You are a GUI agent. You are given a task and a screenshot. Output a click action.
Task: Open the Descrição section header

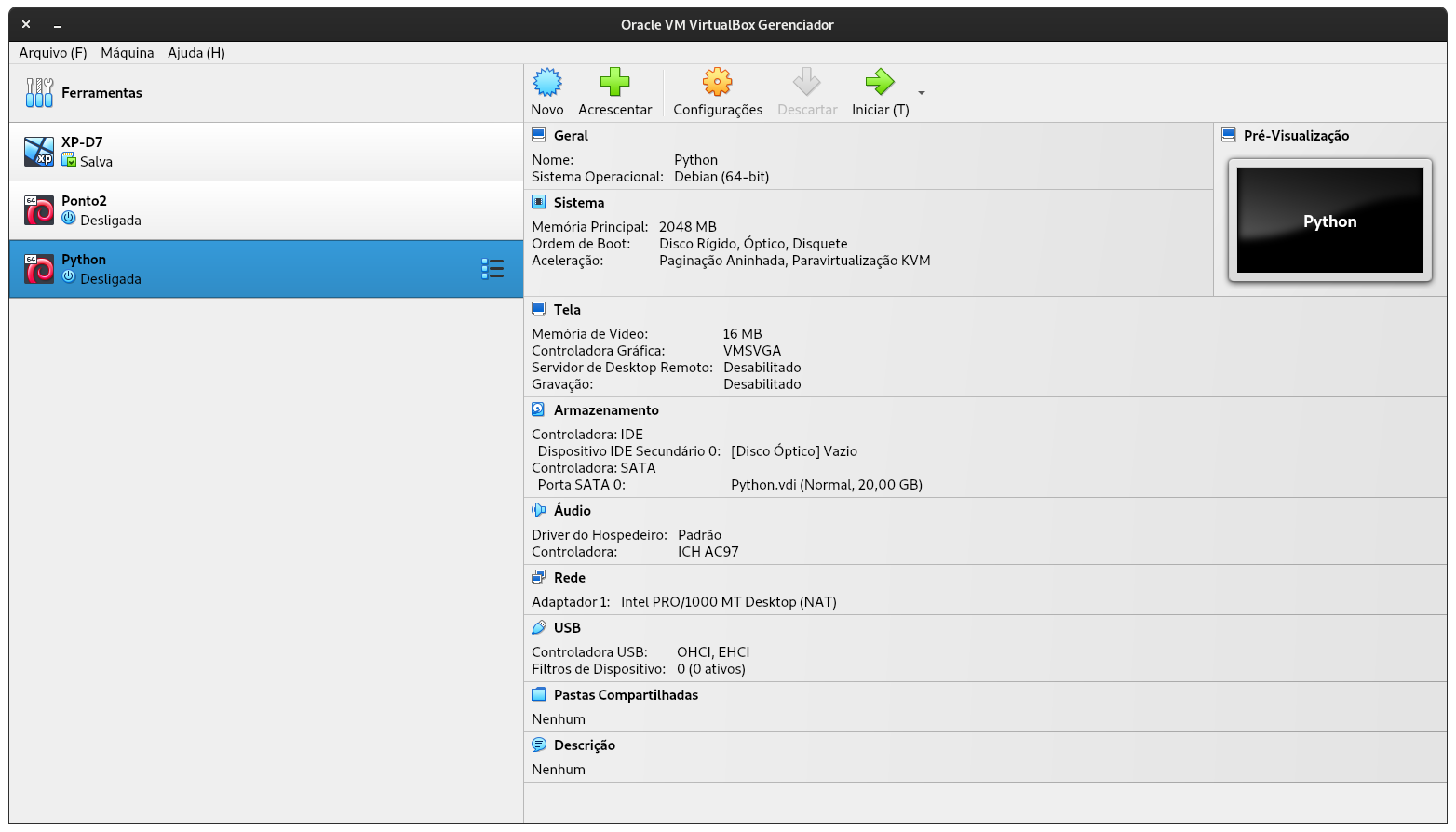click(x=585, y=745)
